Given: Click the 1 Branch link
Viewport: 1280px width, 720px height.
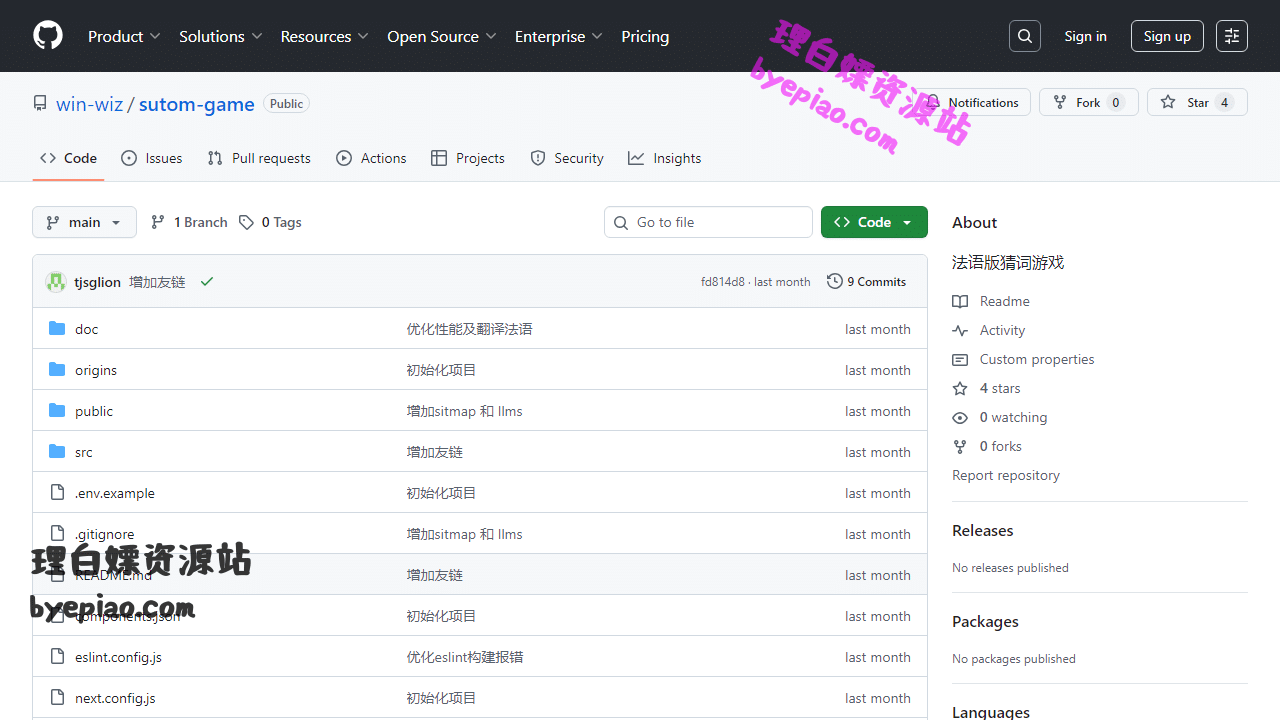Looking at the screenshot, I should click(x=189, y=222).
